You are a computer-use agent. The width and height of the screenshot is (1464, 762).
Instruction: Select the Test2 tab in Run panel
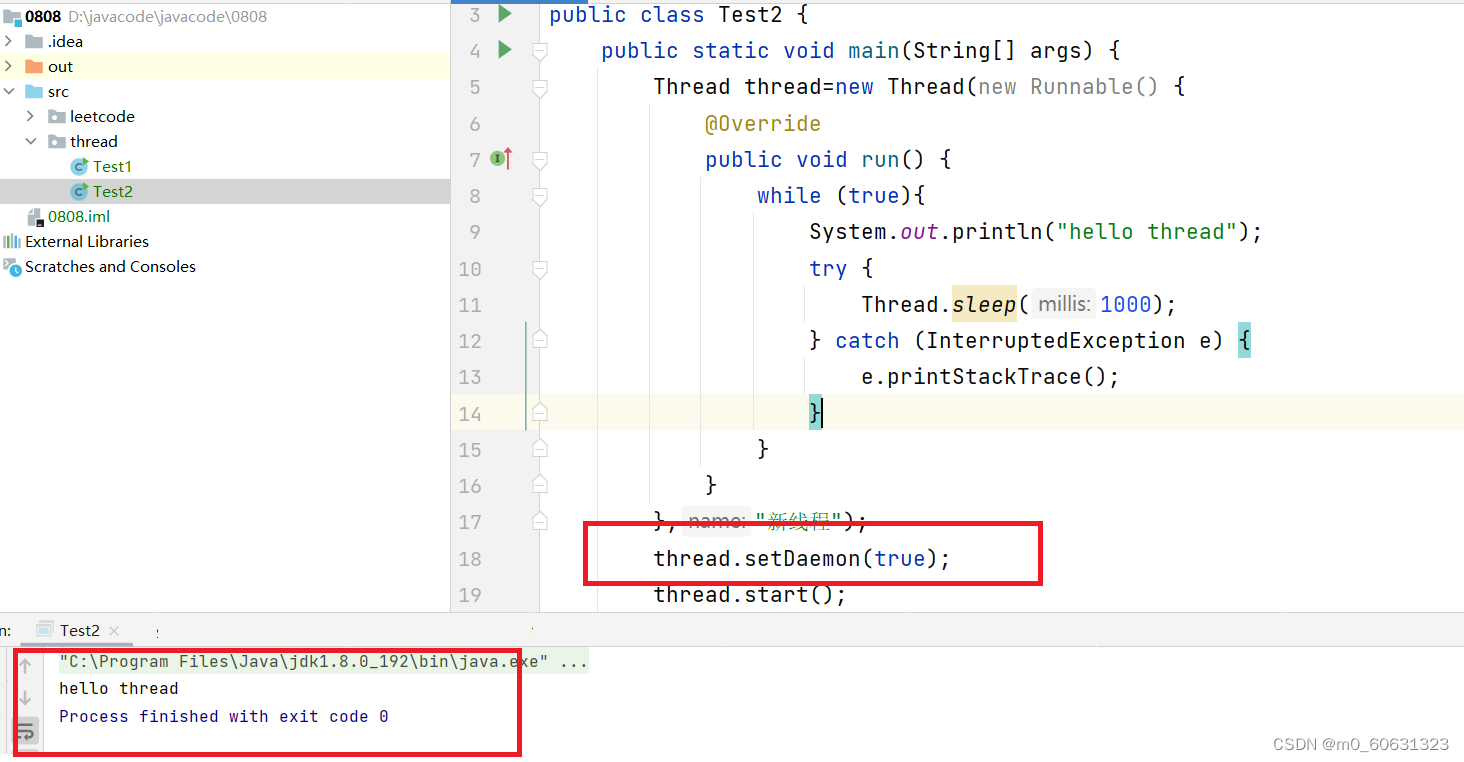(79, 630)
